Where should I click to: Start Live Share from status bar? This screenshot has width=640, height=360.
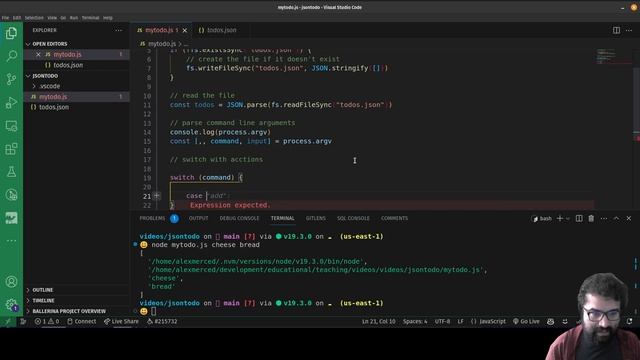tap(121, 322)
